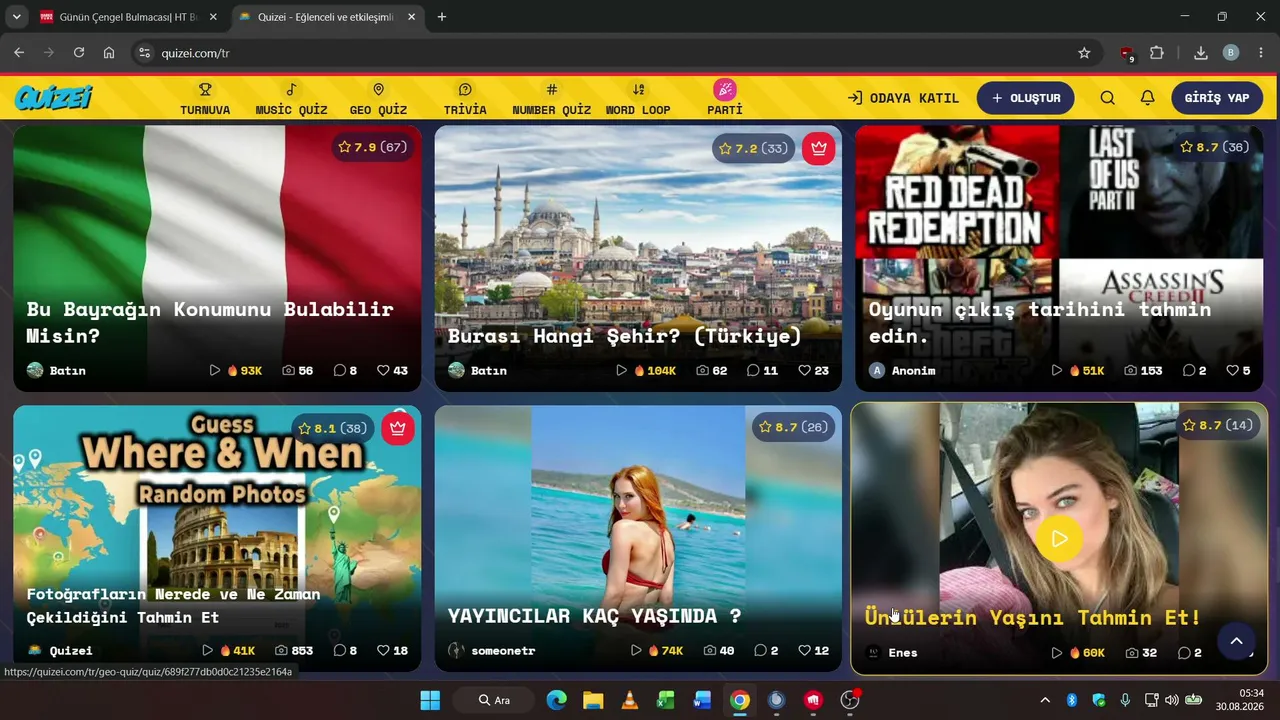Open the Chrome profile avatar
1280x720 pixels.
click(1231, 53)
